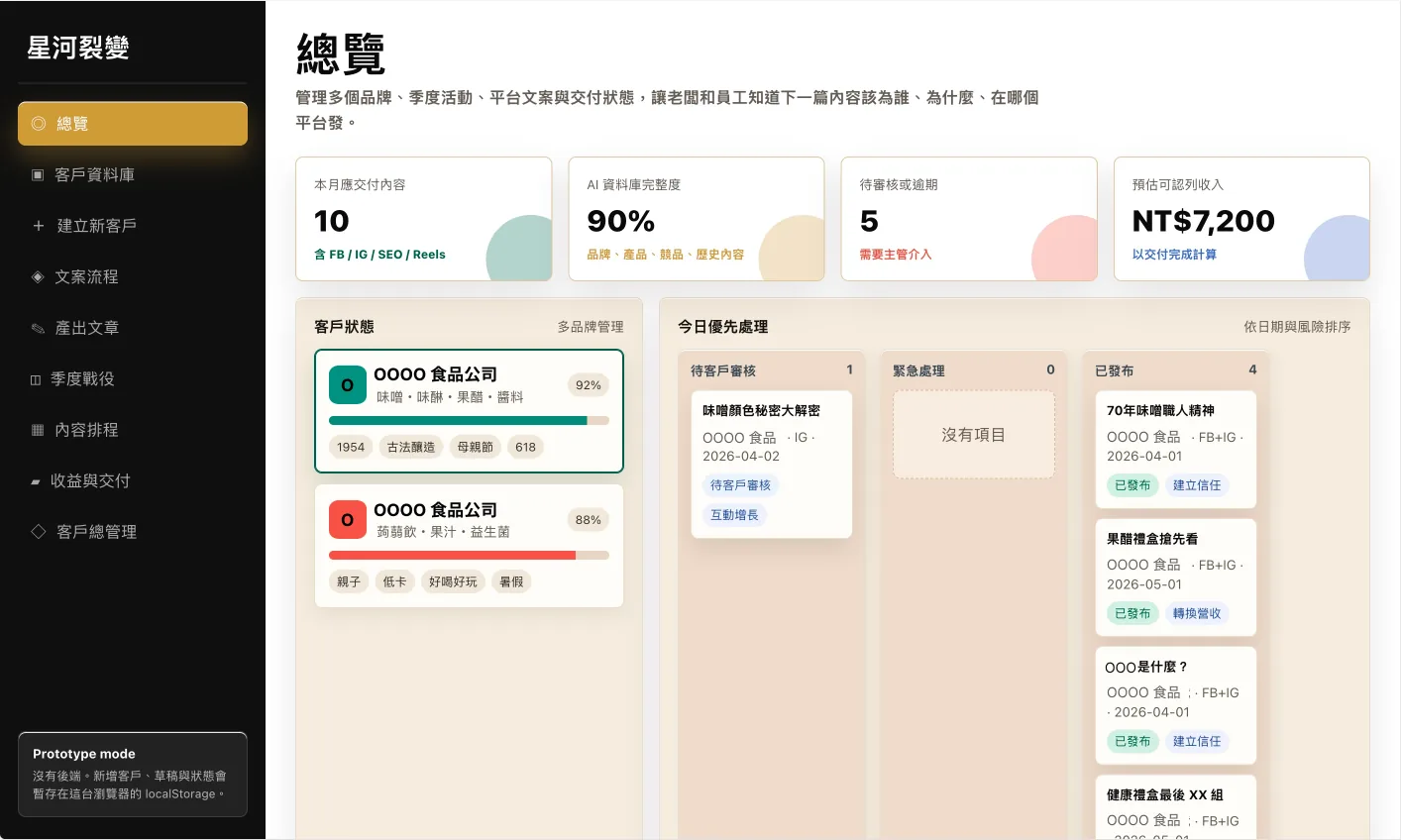Viewport: 1401px width, 840px height.
Task: Click the 沒有項目 empty placeholder
Action: 974,435
